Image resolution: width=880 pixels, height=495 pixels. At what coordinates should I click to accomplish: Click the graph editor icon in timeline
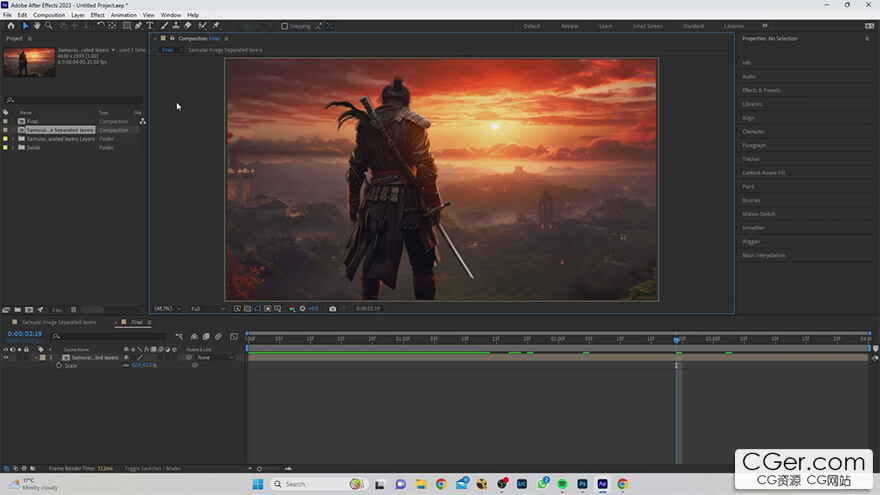click(x=234, y=337)
